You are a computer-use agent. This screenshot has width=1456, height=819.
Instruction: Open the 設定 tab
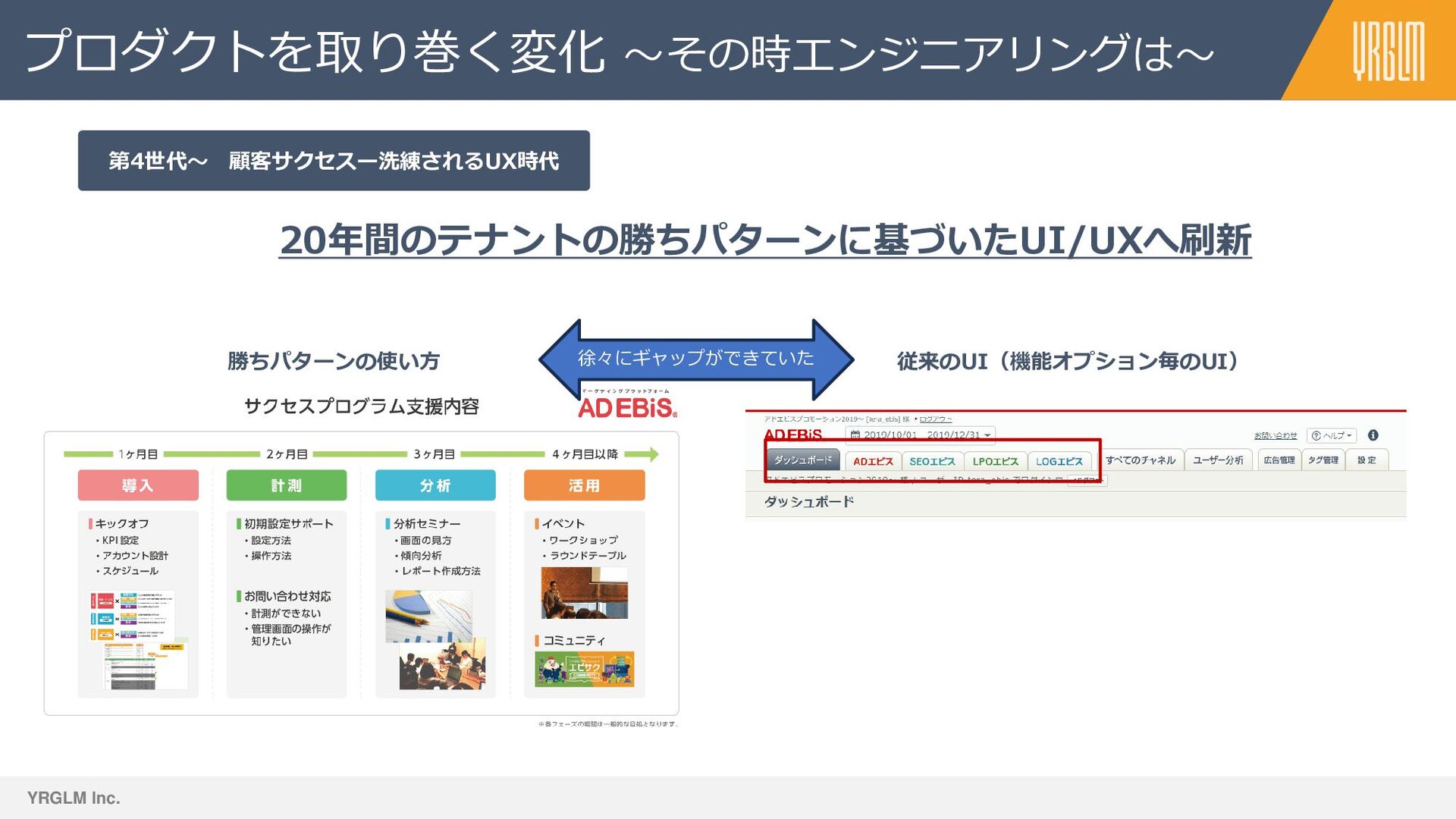pyautogui.click(x=1367, y=460)
